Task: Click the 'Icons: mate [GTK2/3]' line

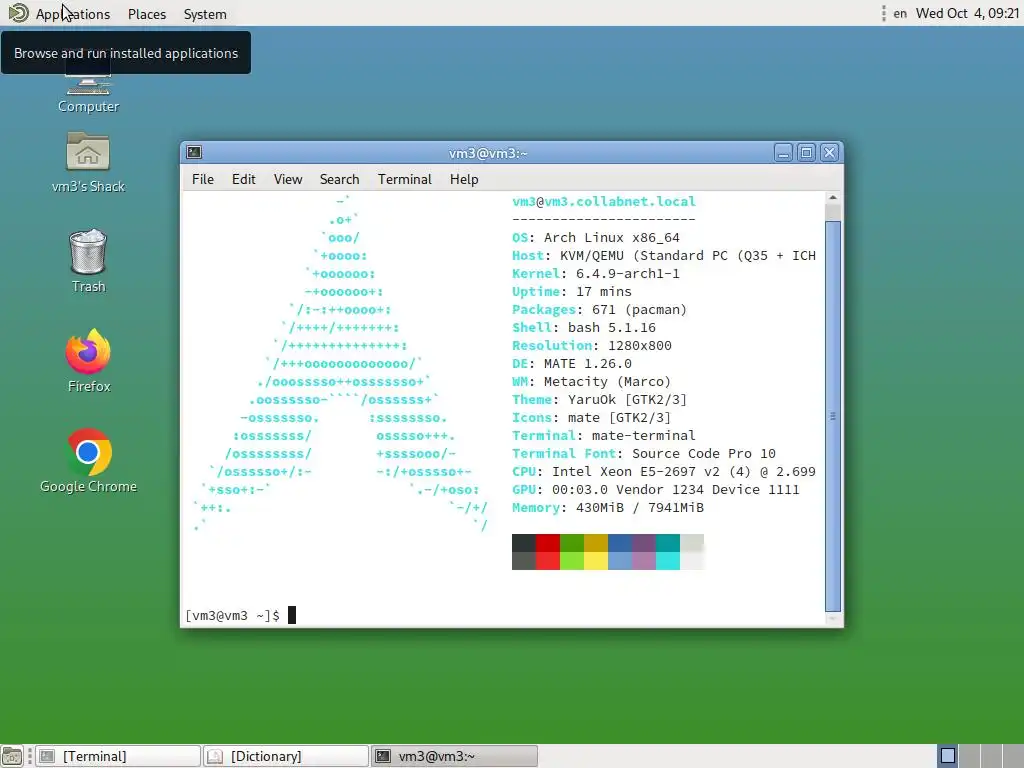Action: pos(592,417)
